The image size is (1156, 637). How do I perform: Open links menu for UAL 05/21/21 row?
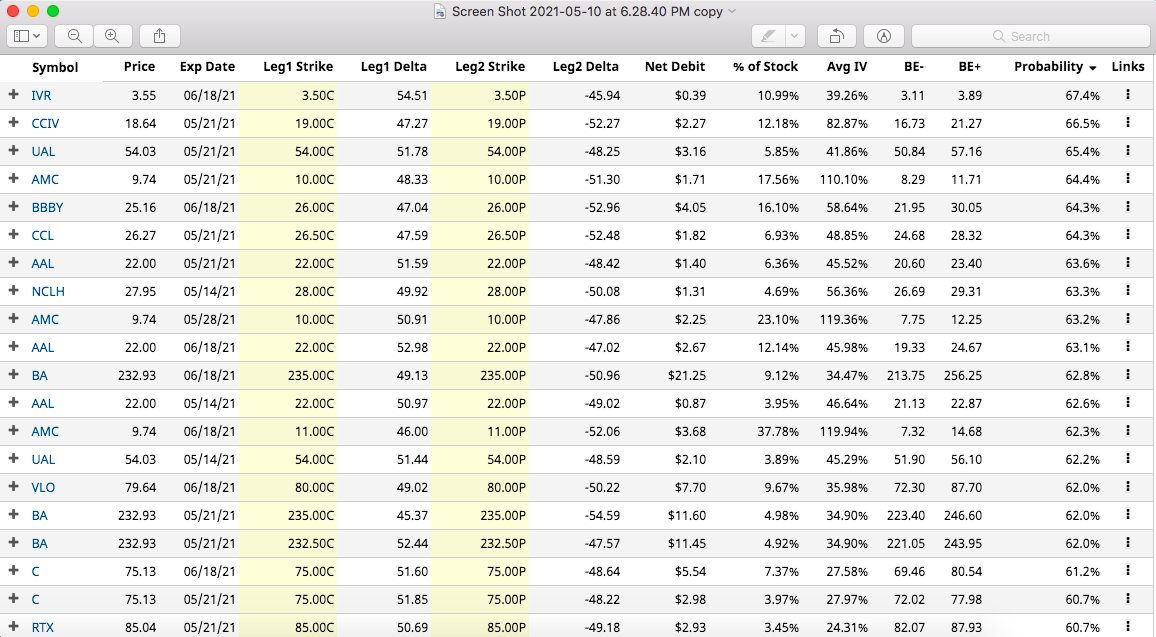pos(1127,150)
